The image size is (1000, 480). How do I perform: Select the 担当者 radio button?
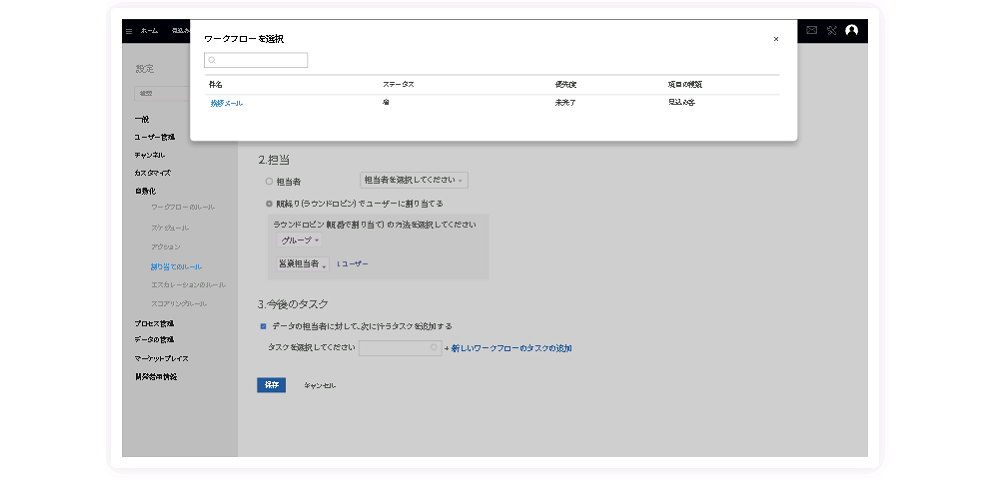pyautogui.click(x=269, y=182)
